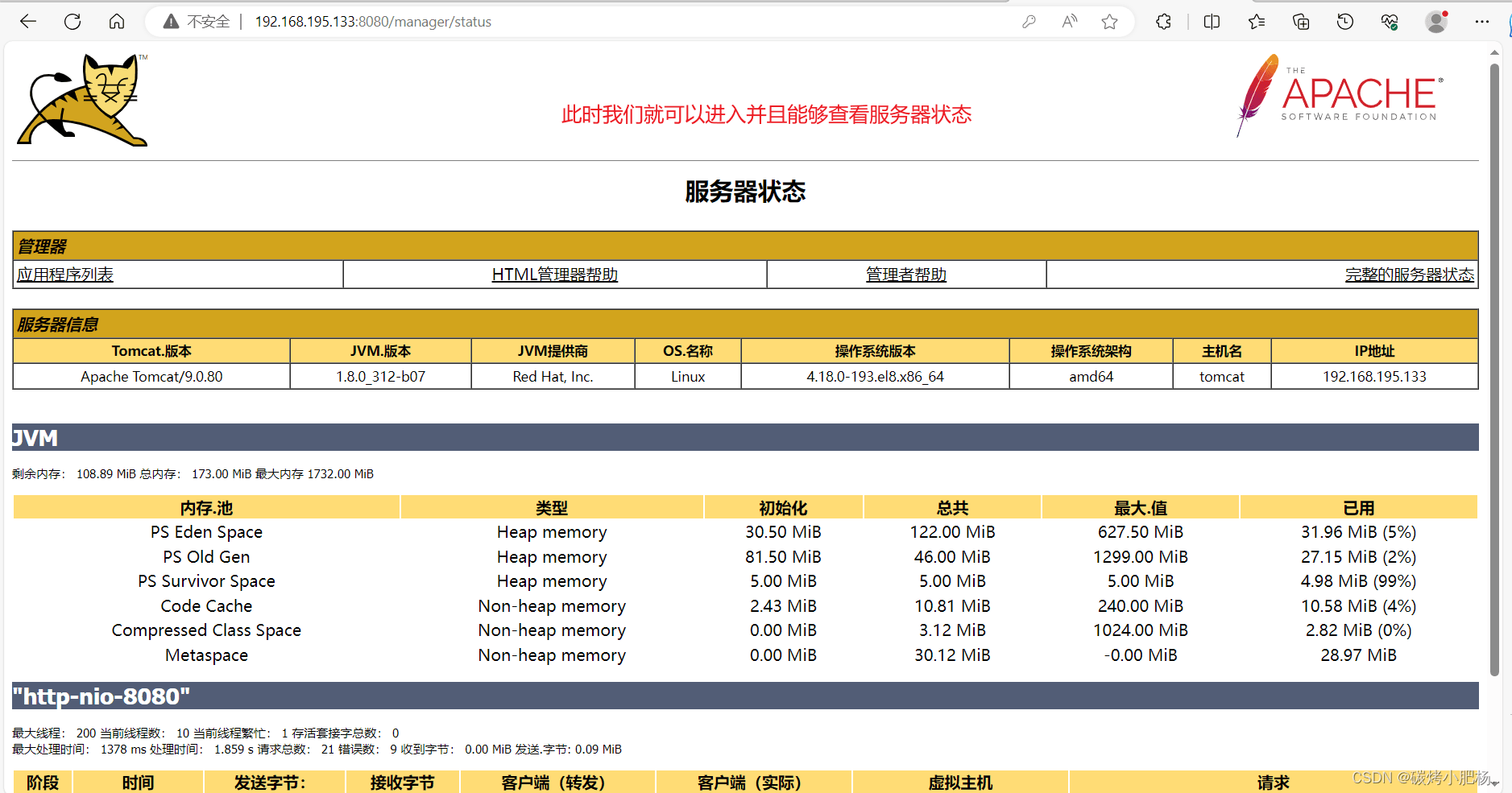Click the page vertical scrollbar thumb
Image resolution: width=1512 pixels, height=793 pixels.
1495,370
